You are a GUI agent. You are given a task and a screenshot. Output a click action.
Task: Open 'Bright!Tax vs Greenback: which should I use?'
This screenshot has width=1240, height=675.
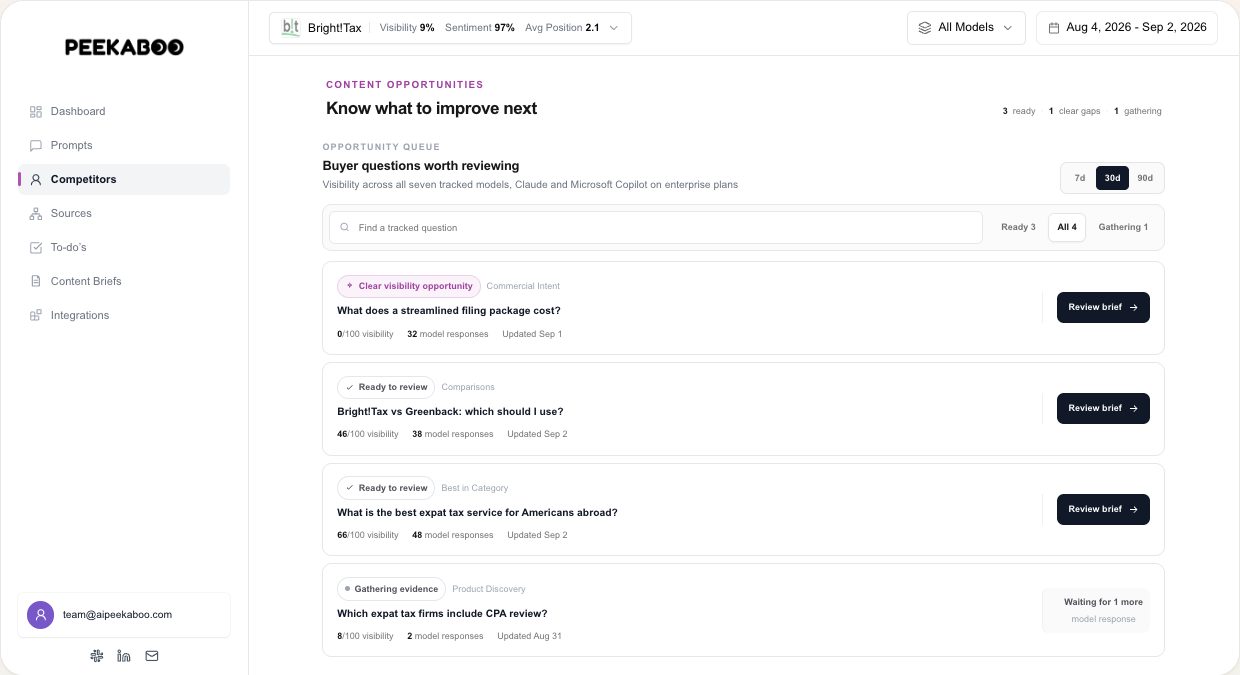450,411
